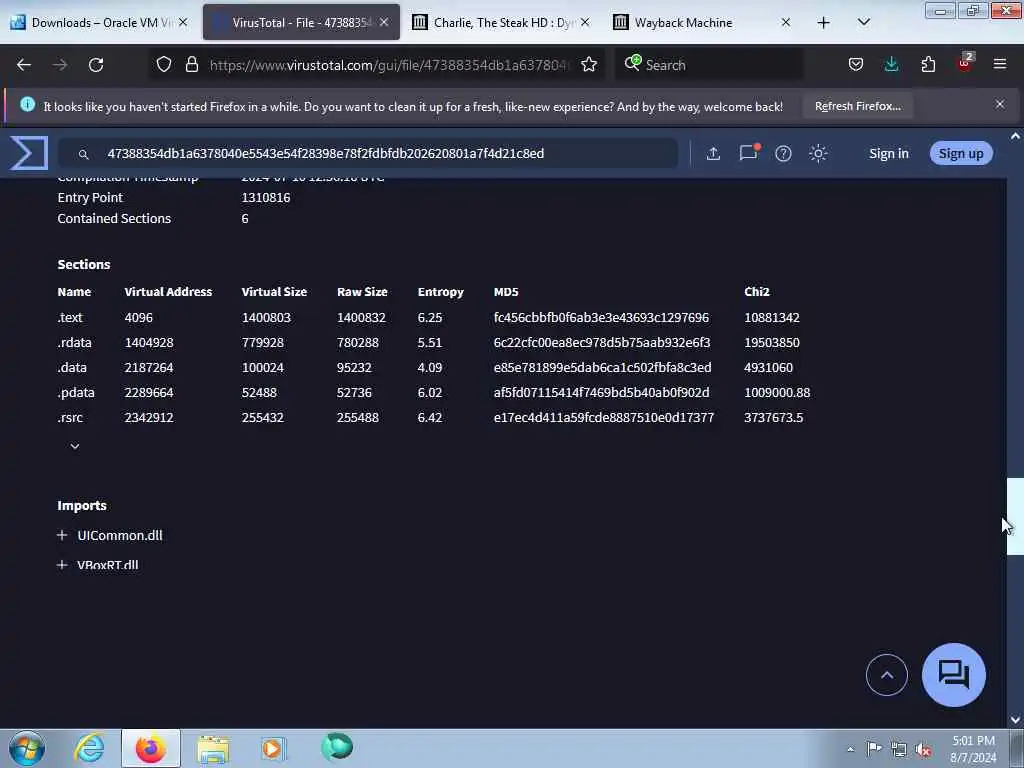Click the info icon in the notification bar
Image resolution: width=1024 pixels, height=768 pixels.
click(x=27, y=104)
